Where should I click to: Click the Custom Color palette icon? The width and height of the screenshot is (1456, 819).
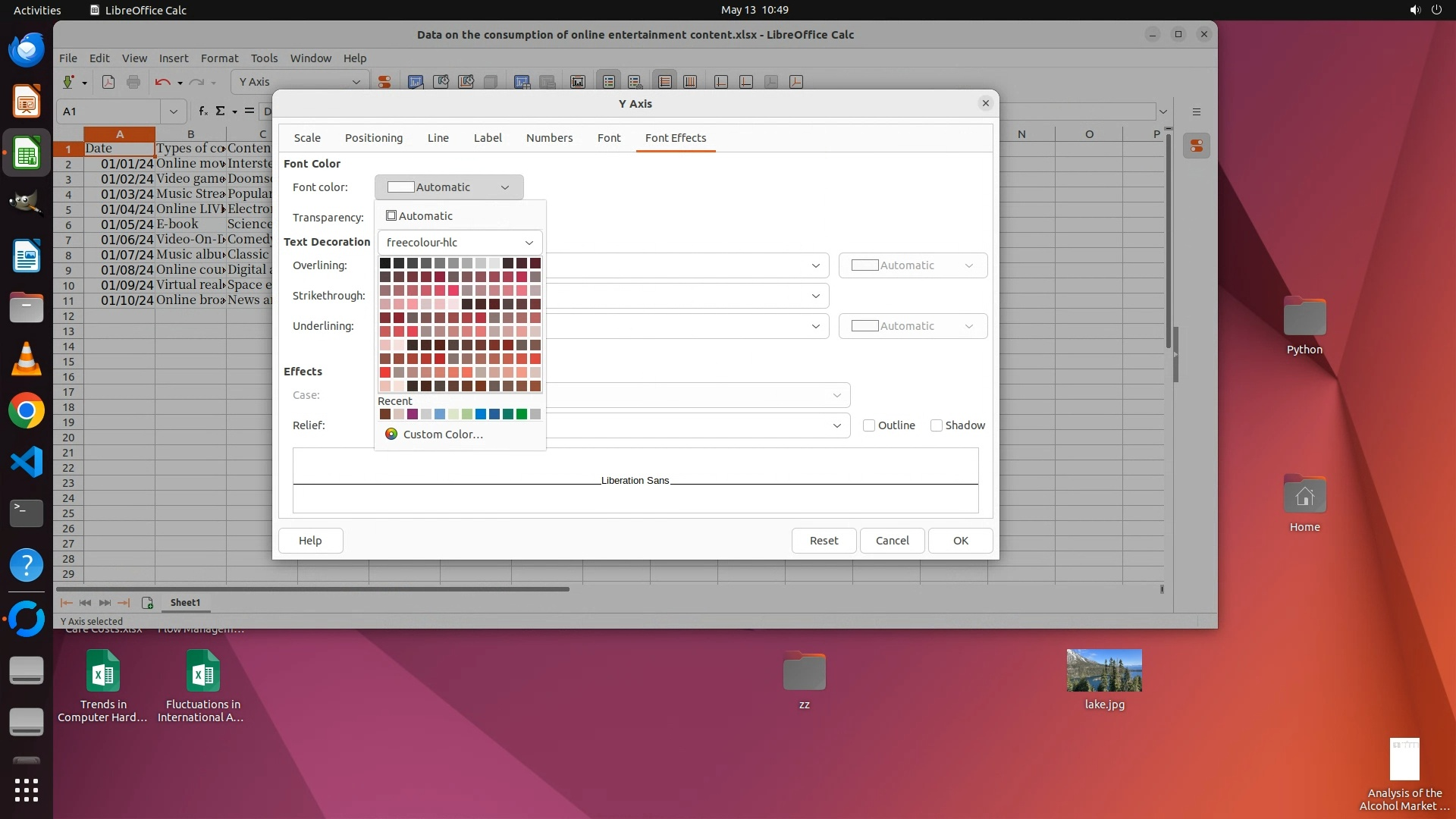click(391, 435)
